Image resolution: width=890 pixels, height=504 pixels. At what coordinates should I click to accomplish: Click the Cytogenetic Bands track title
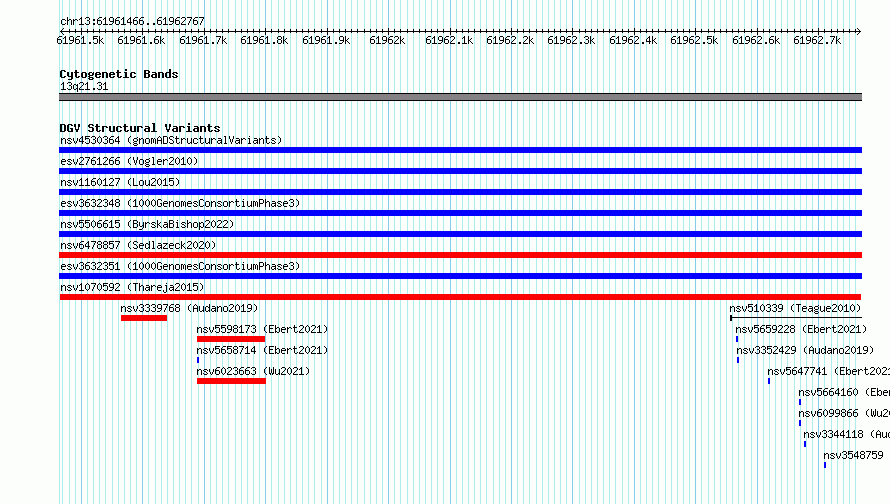pyautogui.click(x=119, y=74)
